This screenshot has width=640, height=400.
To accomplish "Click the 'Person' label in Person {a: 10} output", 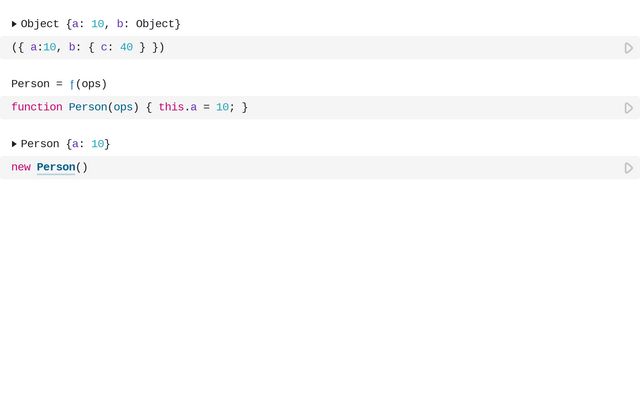I will (40, 144).
